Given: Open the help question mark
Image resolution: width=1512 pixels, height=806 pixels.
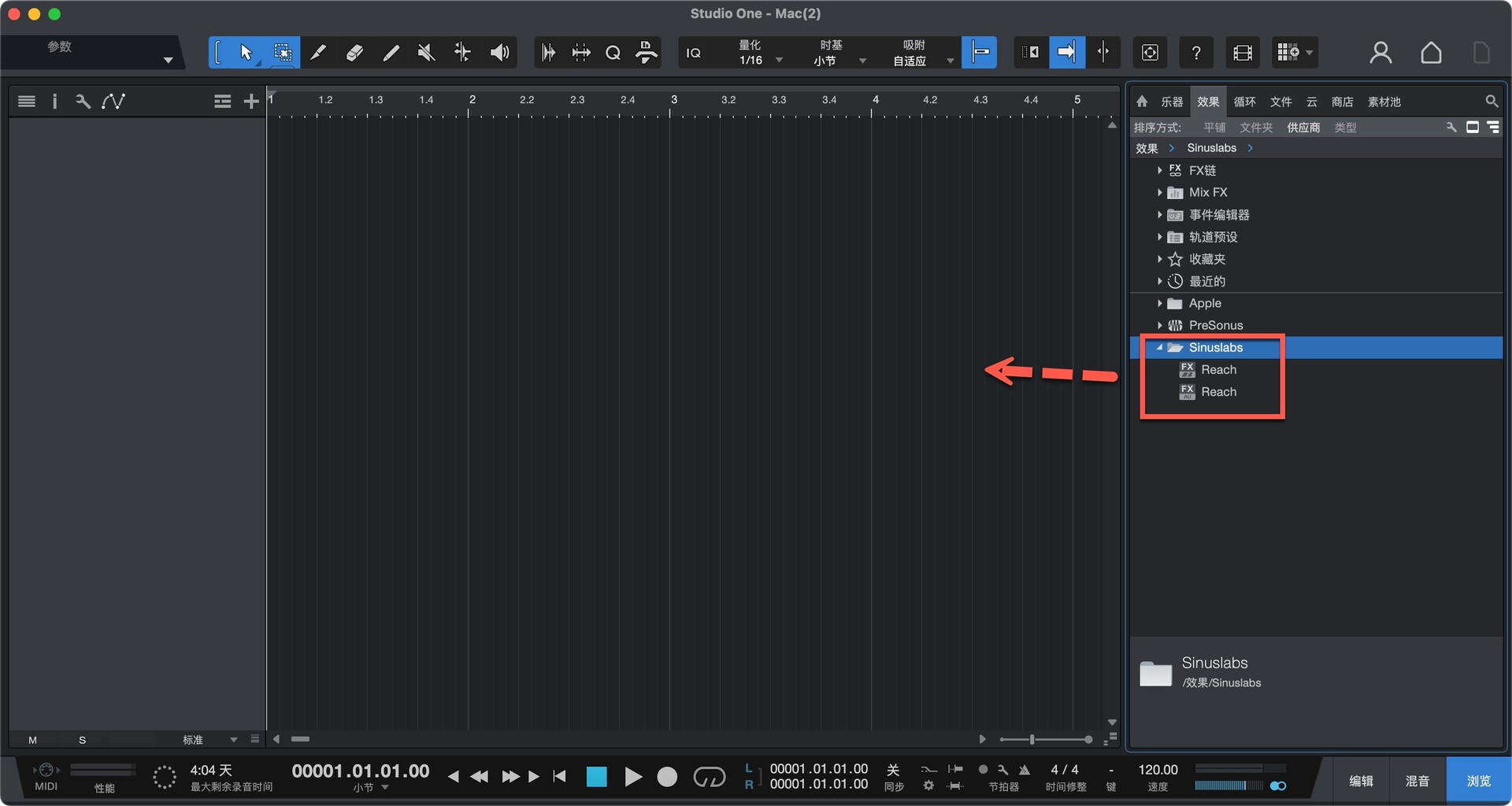Looking at the screenshot, I should pos(1195,53).
